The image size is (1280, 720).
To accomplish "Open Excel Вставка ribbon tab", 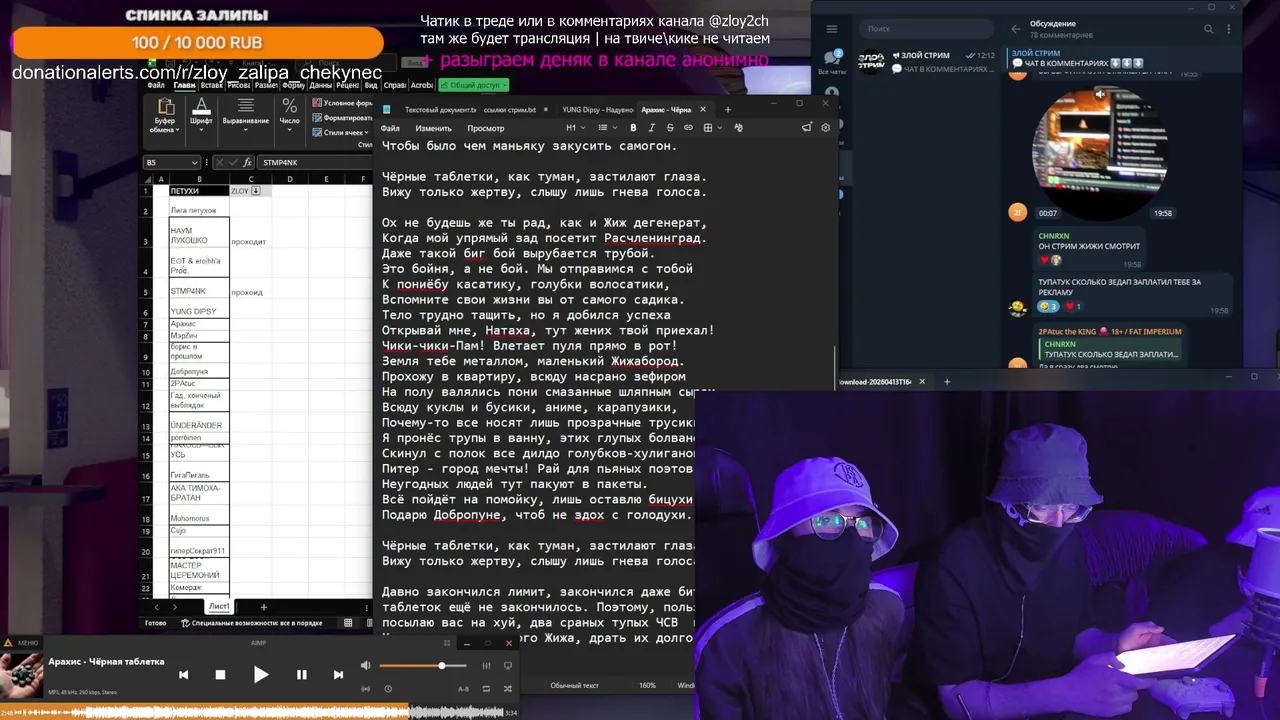I will pyautogui.click(x=211, y=85).
